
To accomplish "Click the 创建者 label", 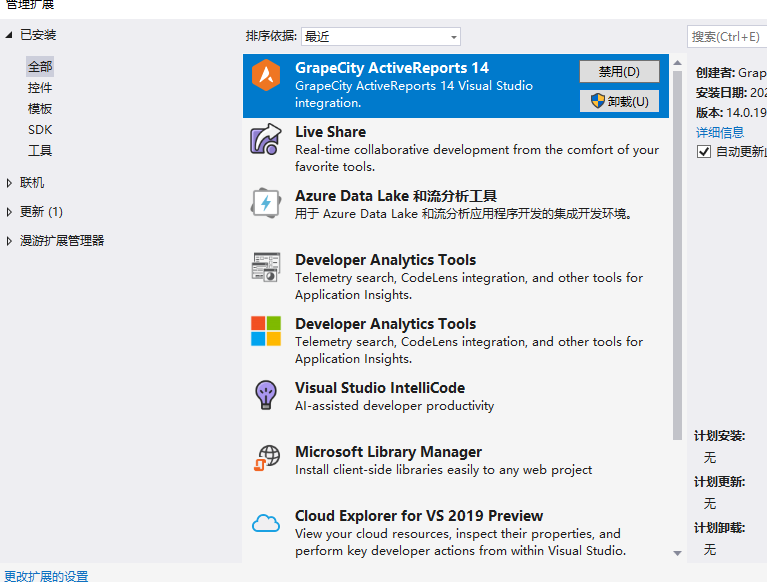I will 715,73.
